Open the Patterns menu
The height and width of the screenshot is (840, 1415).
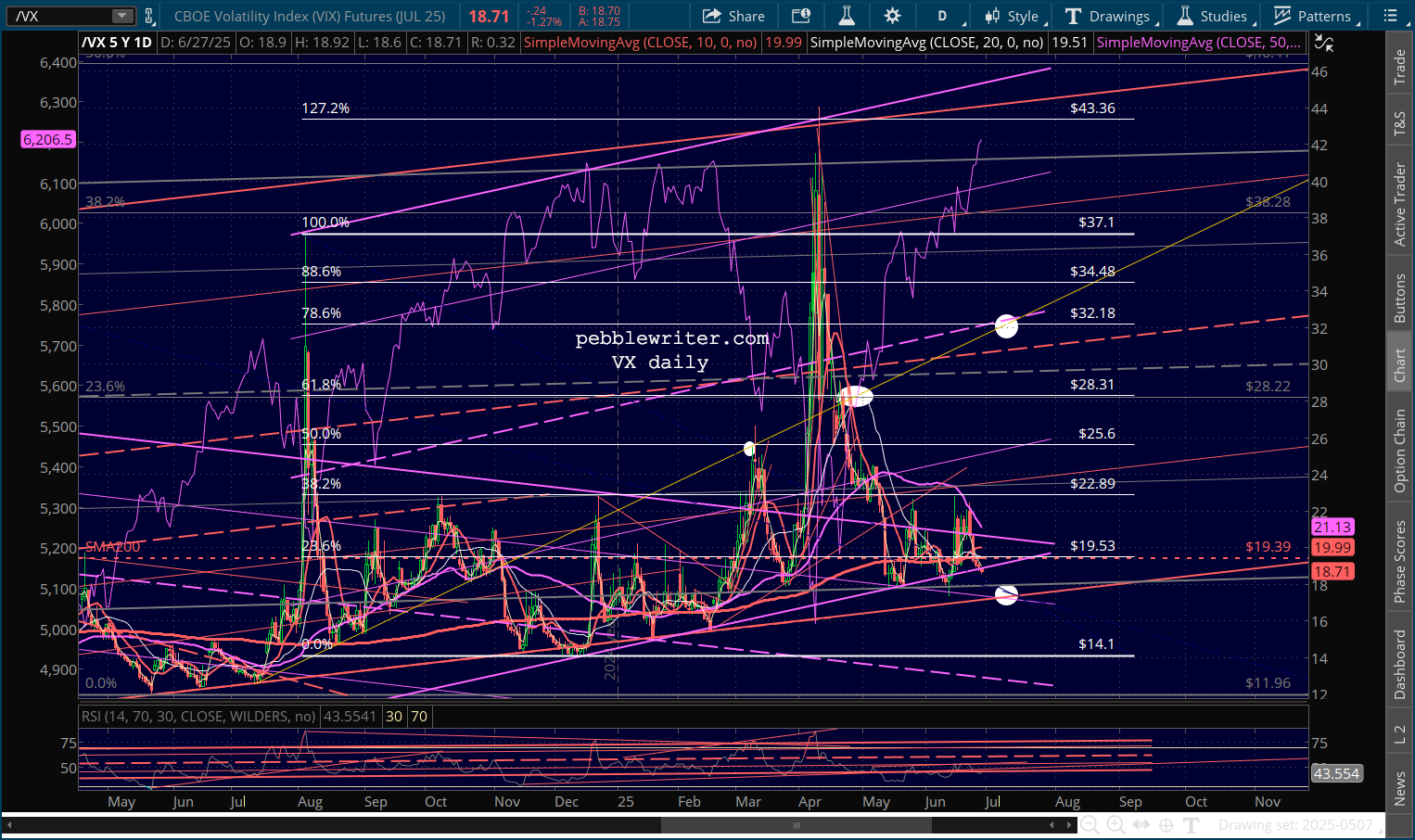tap(1315, 16)
